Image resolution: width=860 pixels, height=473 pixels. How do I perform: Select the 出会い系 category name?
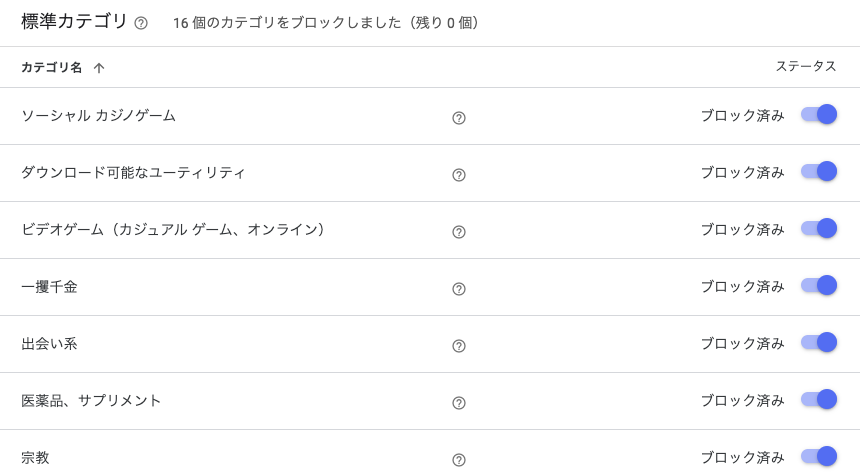(49, 344)
